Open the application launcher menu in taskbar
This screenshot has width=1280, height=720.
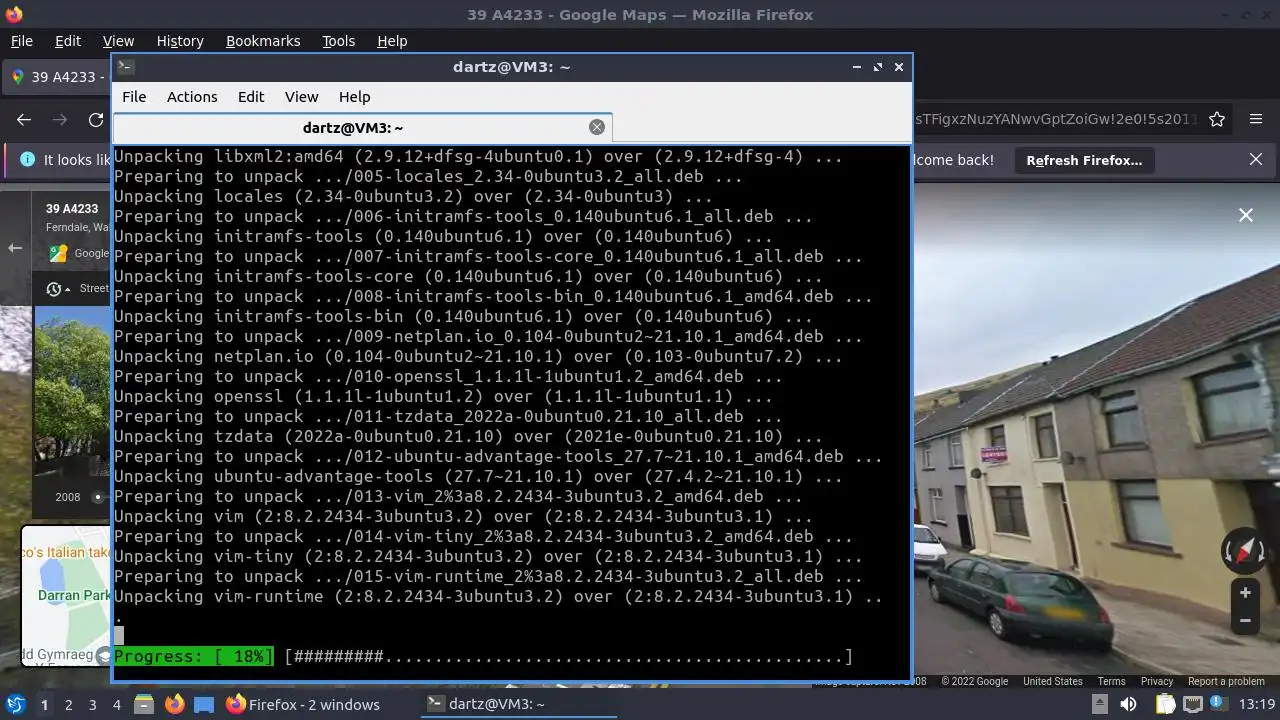point(16,704)
